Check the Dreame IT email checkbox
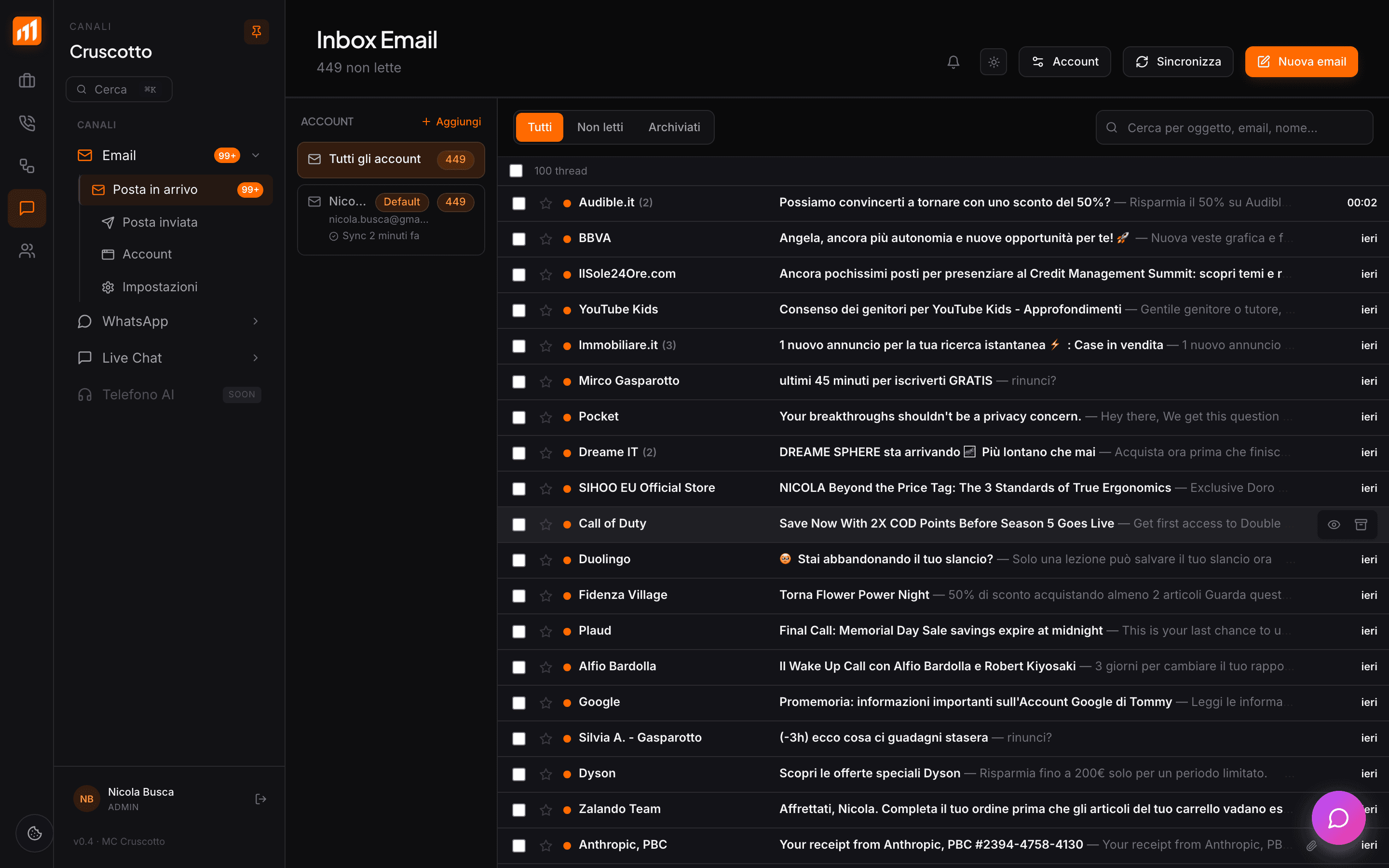The height and width of the screenshot is (868, 1389). click(519, 453)
